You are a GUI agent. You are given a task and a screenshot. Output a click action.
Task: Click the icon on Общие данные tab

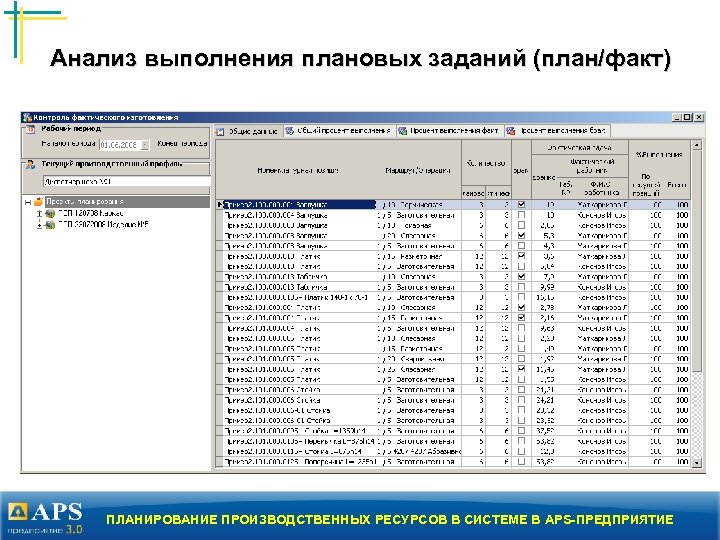pyautogui.click(x=220, y=132)
